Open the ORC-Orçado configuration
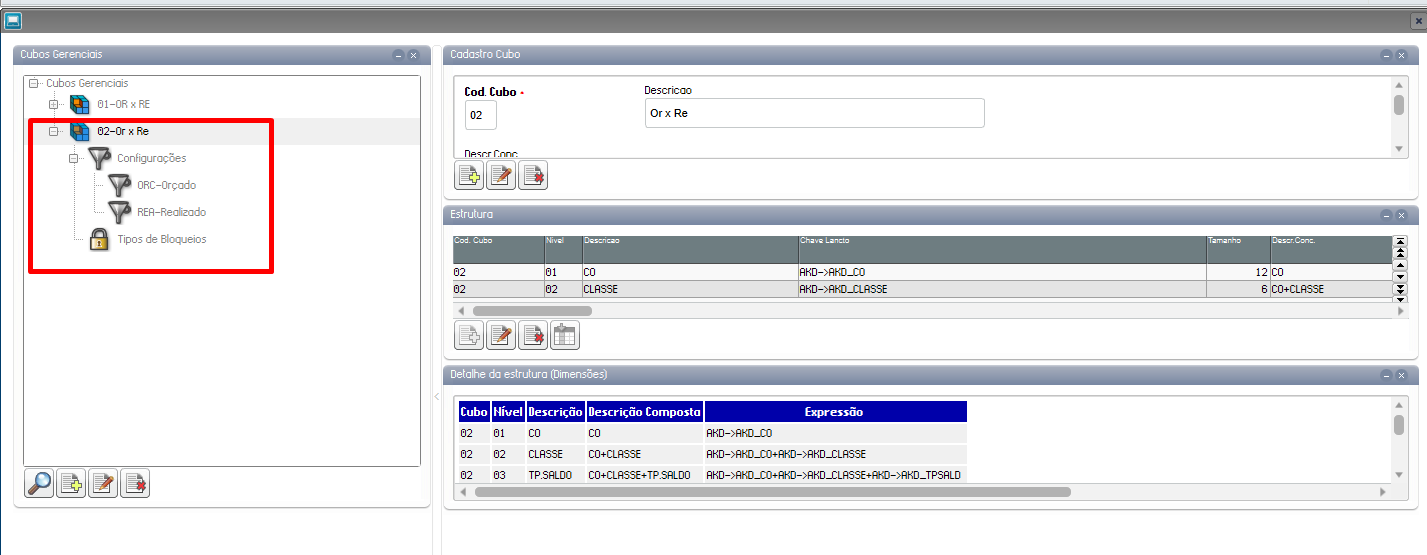Viewport: 1427px width, 555px height. coord(166,185)
